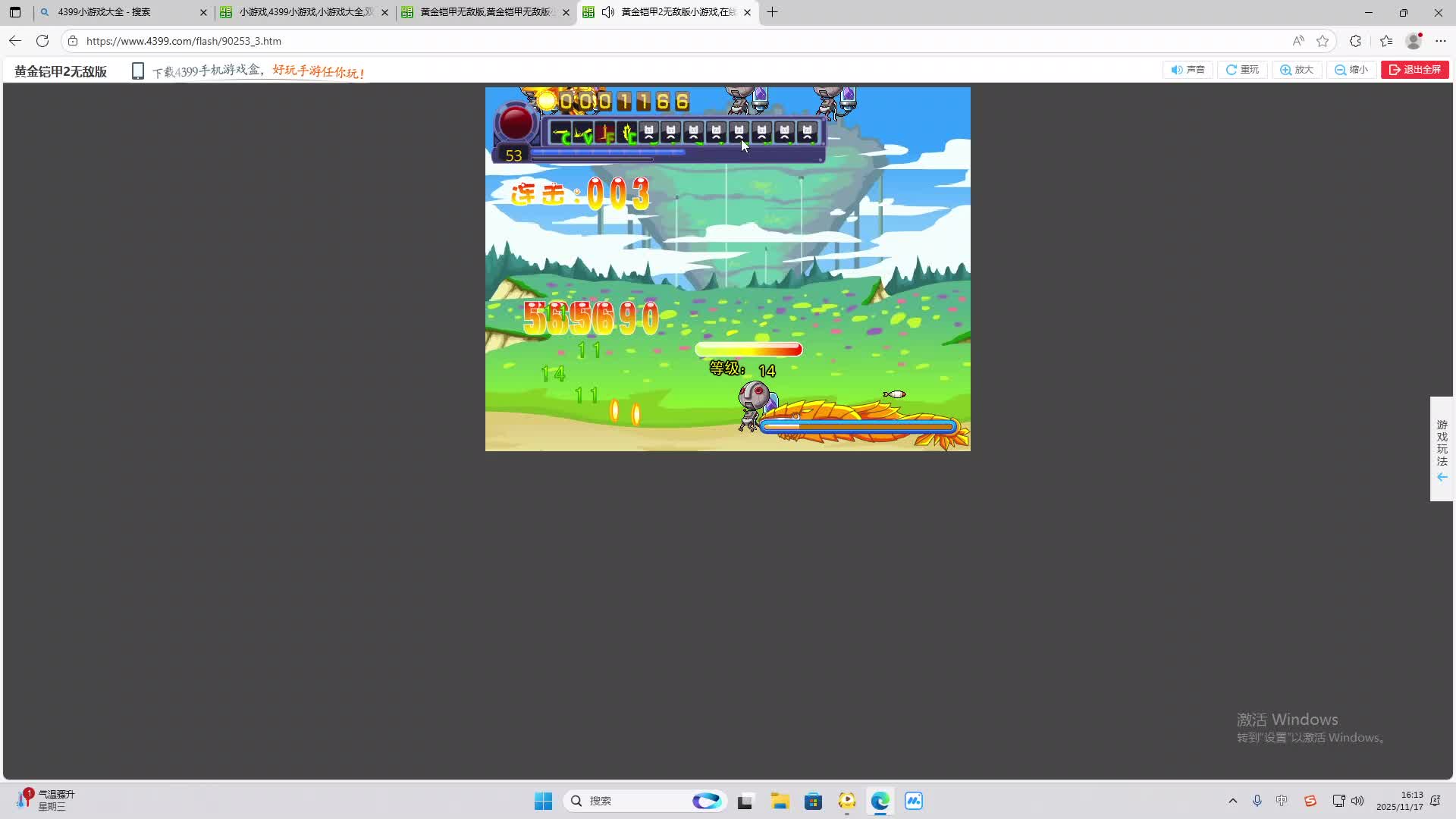Viewport: 1456px width, 819px height.
Task: Click browser refresh icon
Action: (42, 41)
